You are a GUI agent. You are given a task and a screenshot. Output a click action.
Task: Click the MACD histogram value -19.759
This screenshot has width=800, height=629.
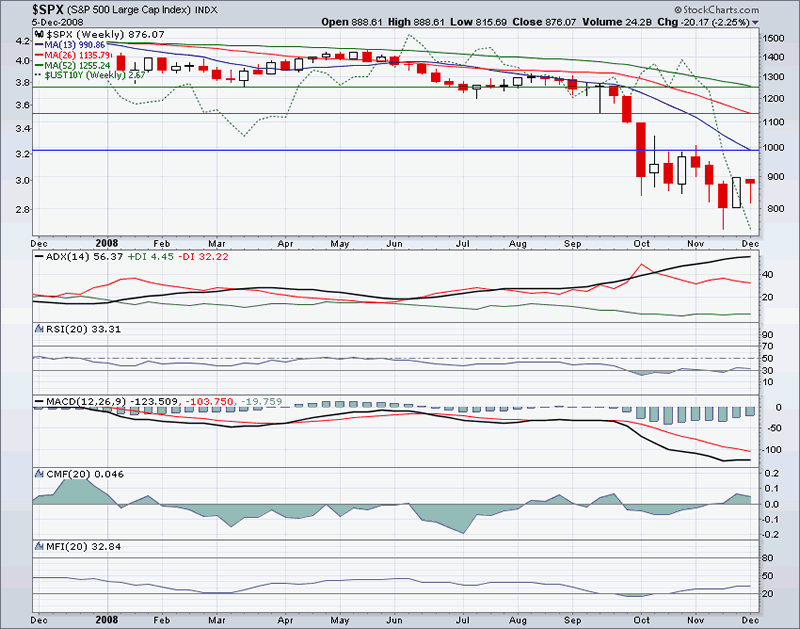pyautogui.click(x=261, y=402)
